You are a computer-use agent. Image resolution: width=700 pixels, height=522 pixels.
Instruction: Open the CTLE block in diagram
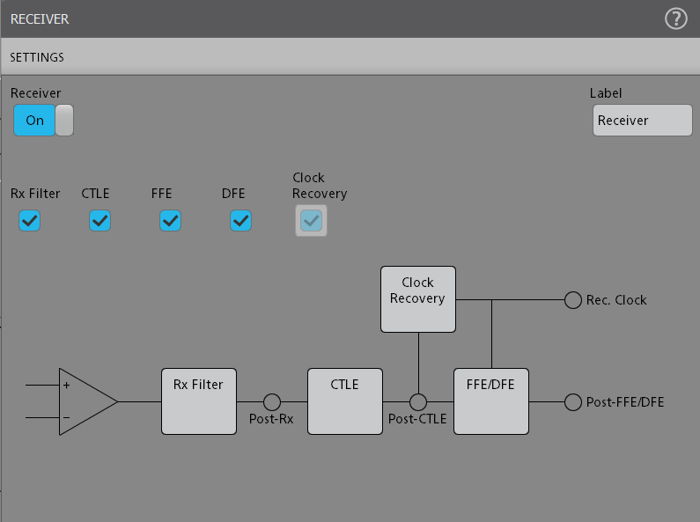pyautogui.click(x=345, y=401)
